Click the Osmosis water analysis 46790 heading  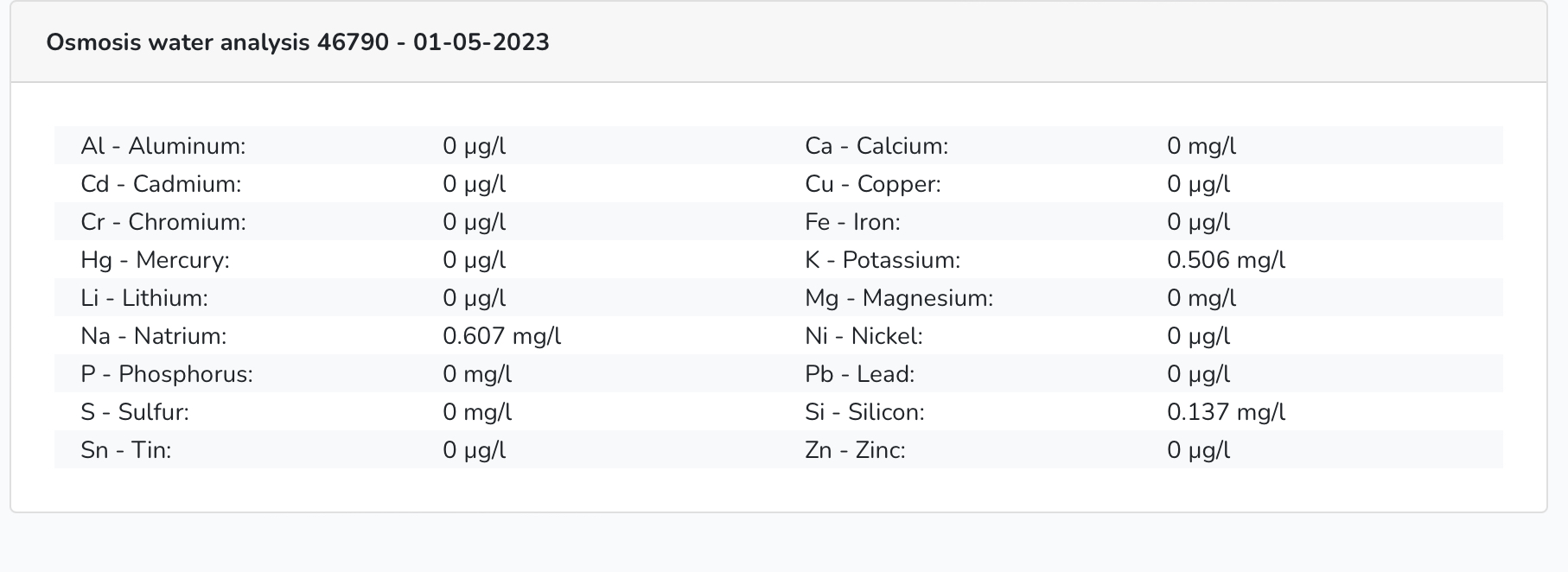pos(297,42)
